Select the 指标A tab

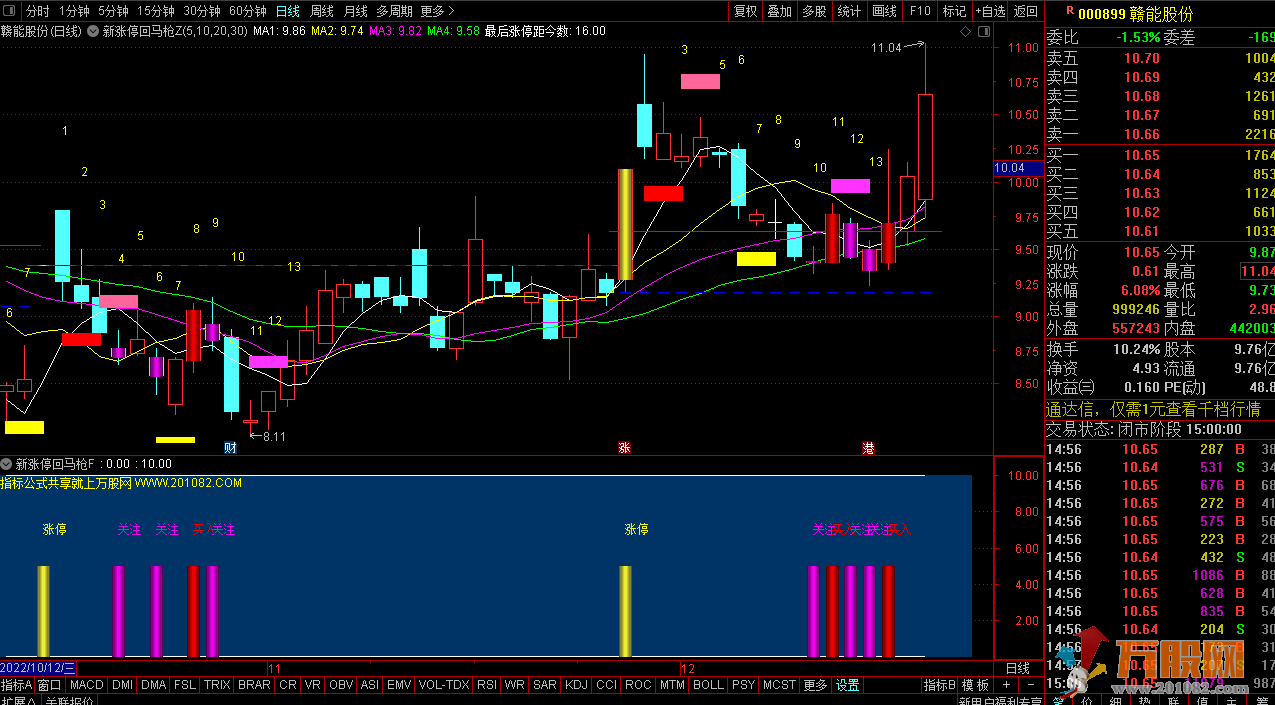click(x=17, y=685)
